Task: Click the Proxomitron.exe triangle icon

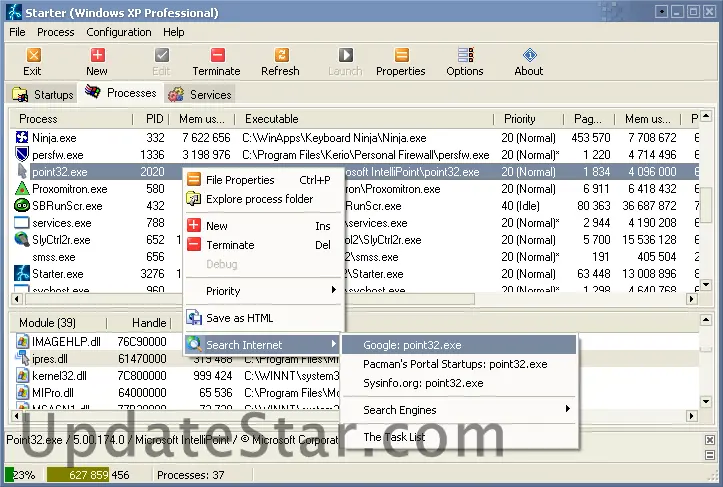Action: point(22,188)
